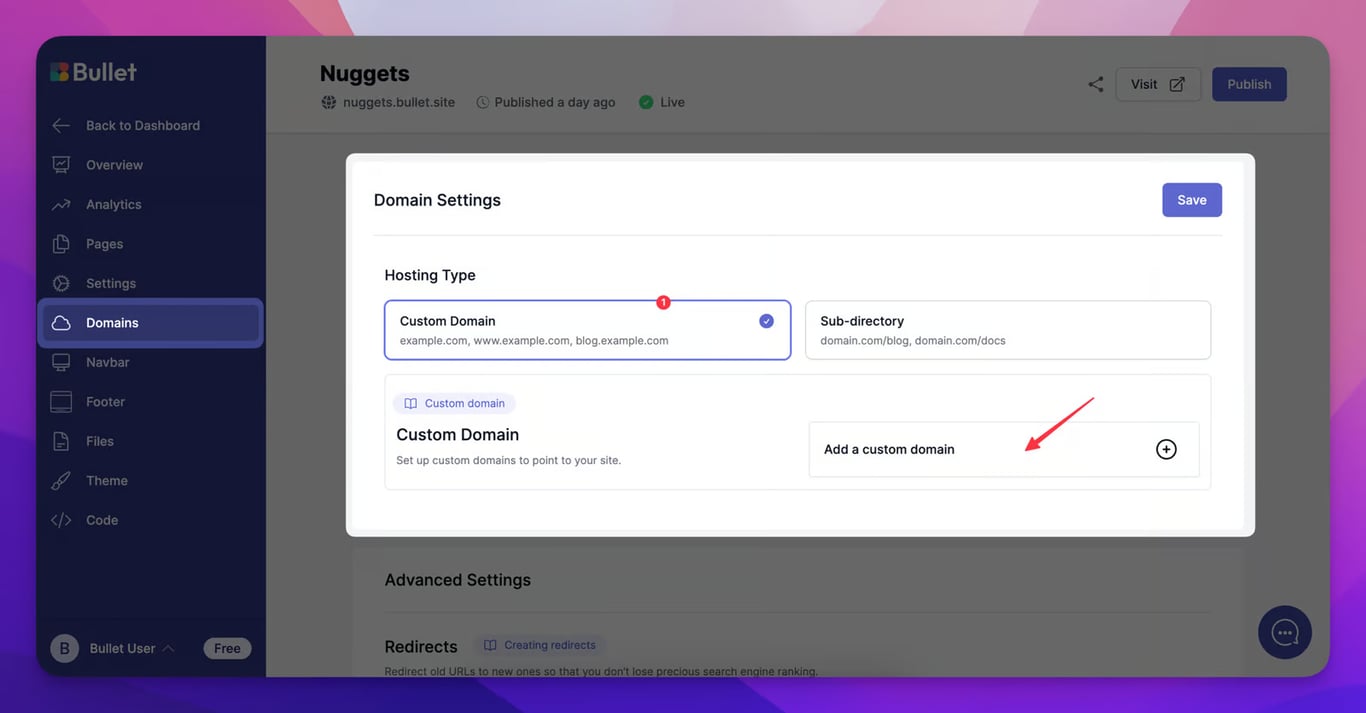Image resolution: width=1366 pixels, height=713 pixels.
Task: Expand the Bullet User account menu
Action: tap(122, 648)
